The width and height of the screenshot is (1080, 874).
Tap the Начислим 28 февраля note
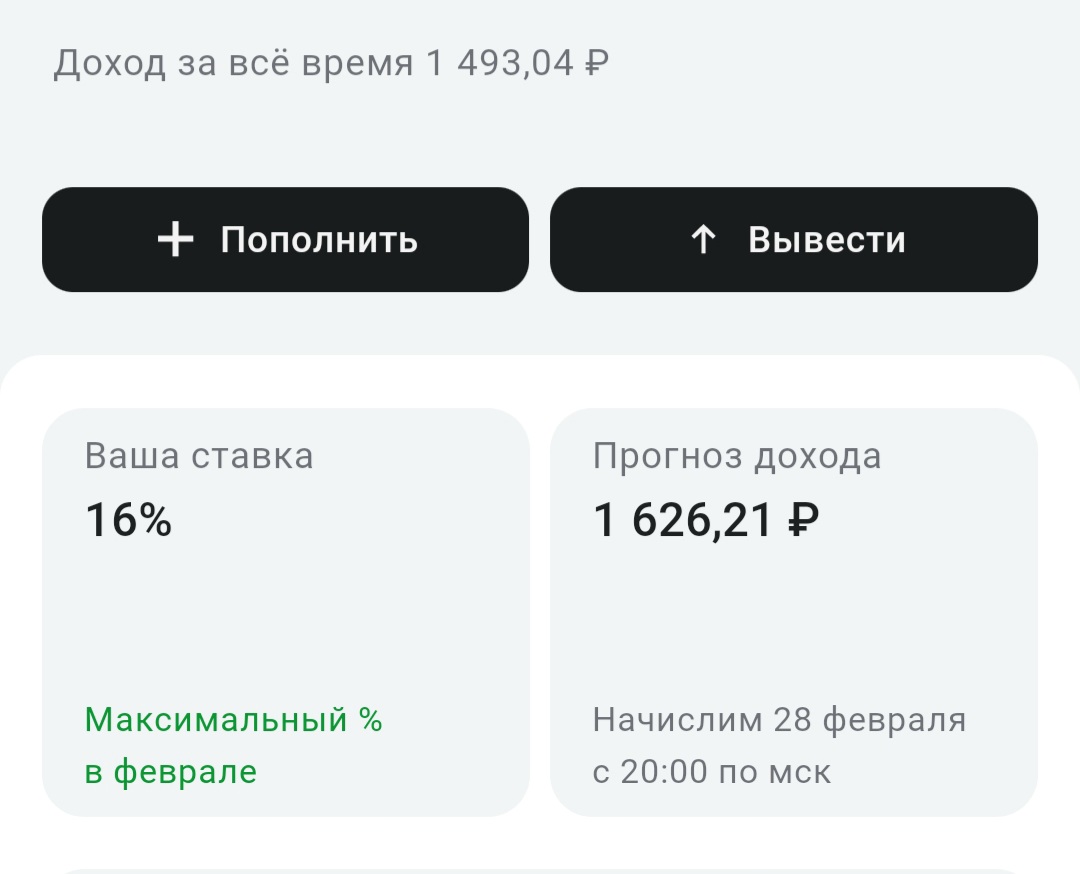click(x=779, y=720)
